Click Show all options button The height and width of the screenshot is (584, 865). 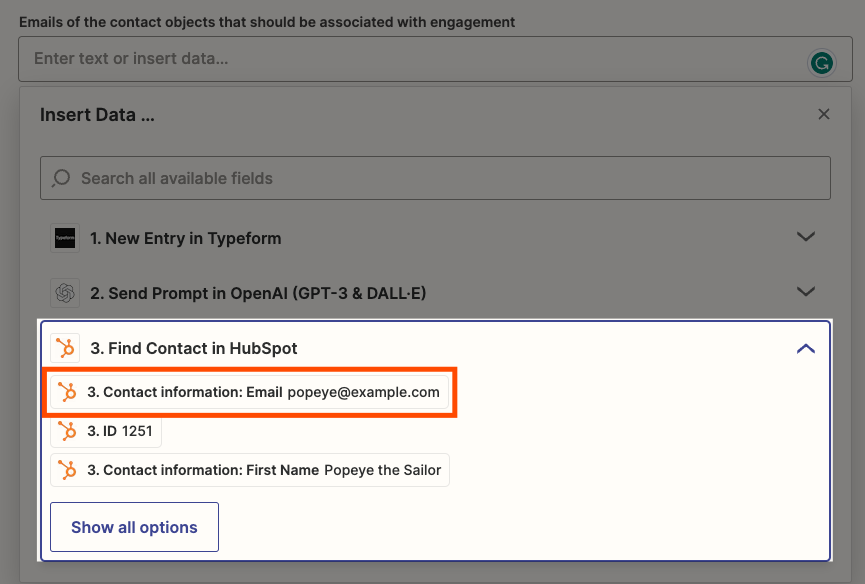(134, 527)
